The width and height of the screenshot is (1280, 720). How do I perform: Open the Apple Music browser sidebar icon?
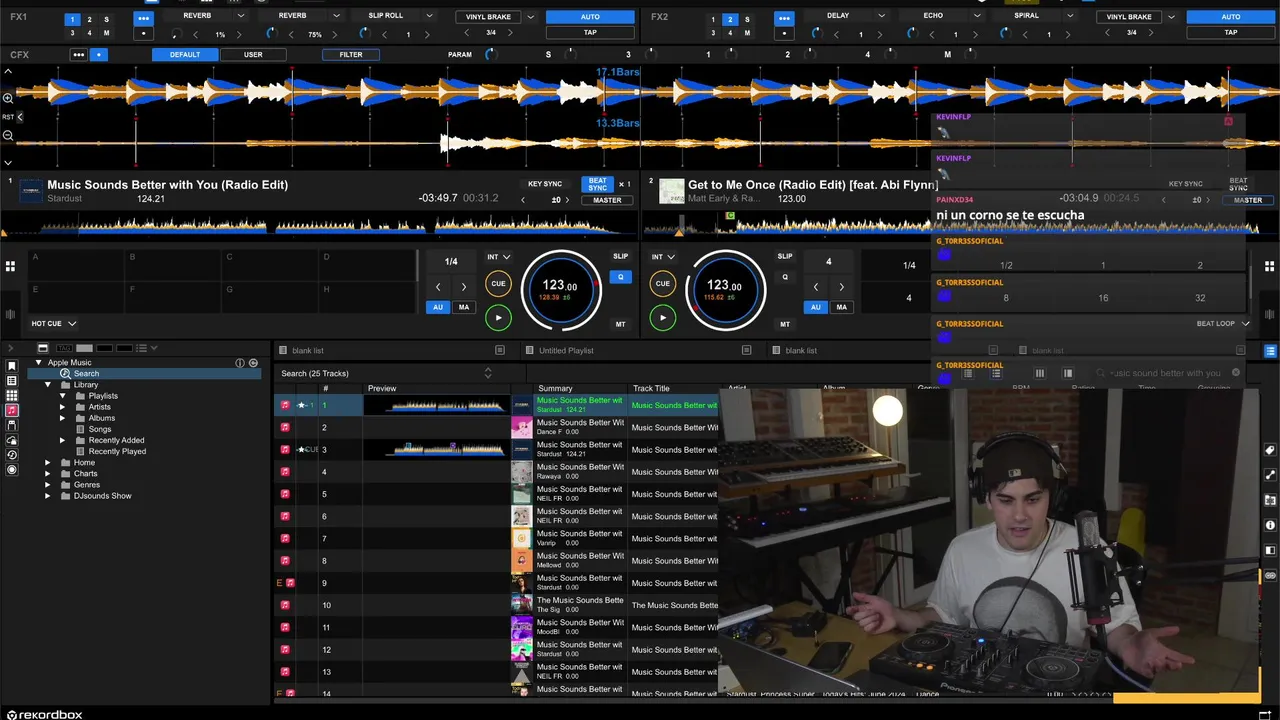pos(11,410)
